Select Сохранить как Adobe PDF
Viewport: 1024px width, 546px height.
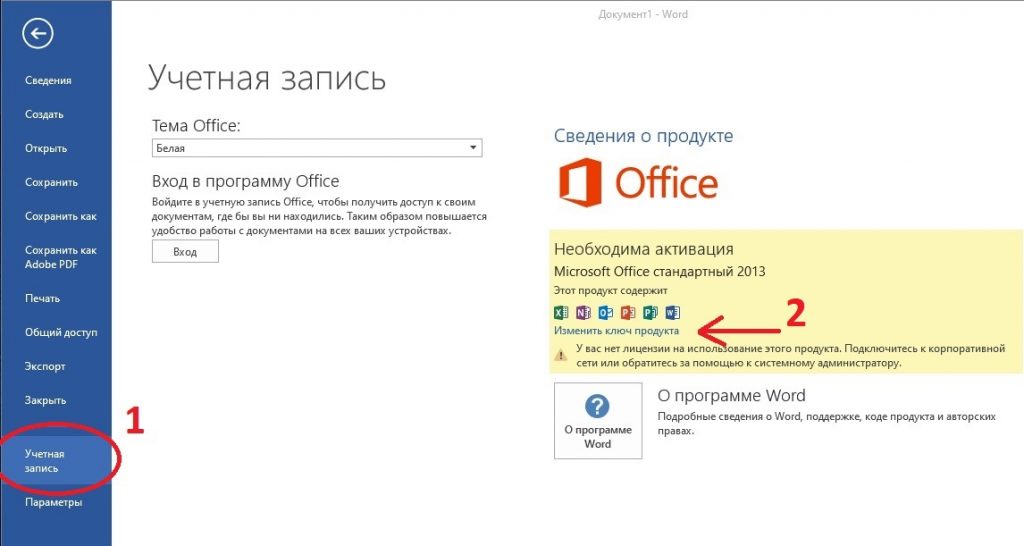pos(60,257)
